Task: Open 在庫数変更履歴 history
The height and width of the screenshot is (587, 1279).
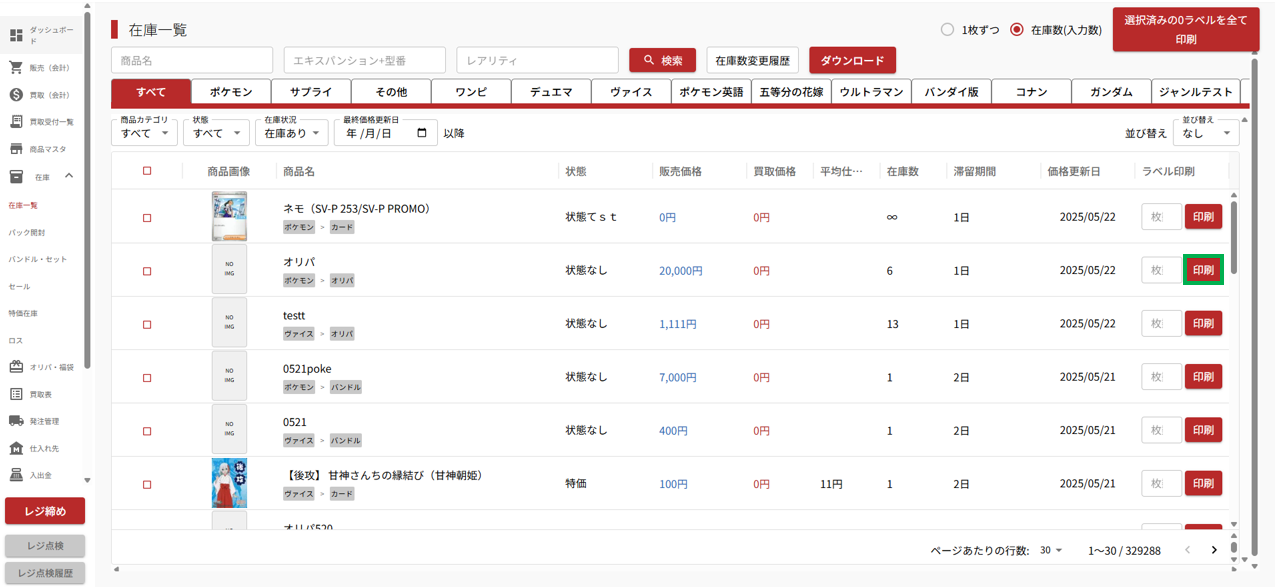Action: coord(753,60)
